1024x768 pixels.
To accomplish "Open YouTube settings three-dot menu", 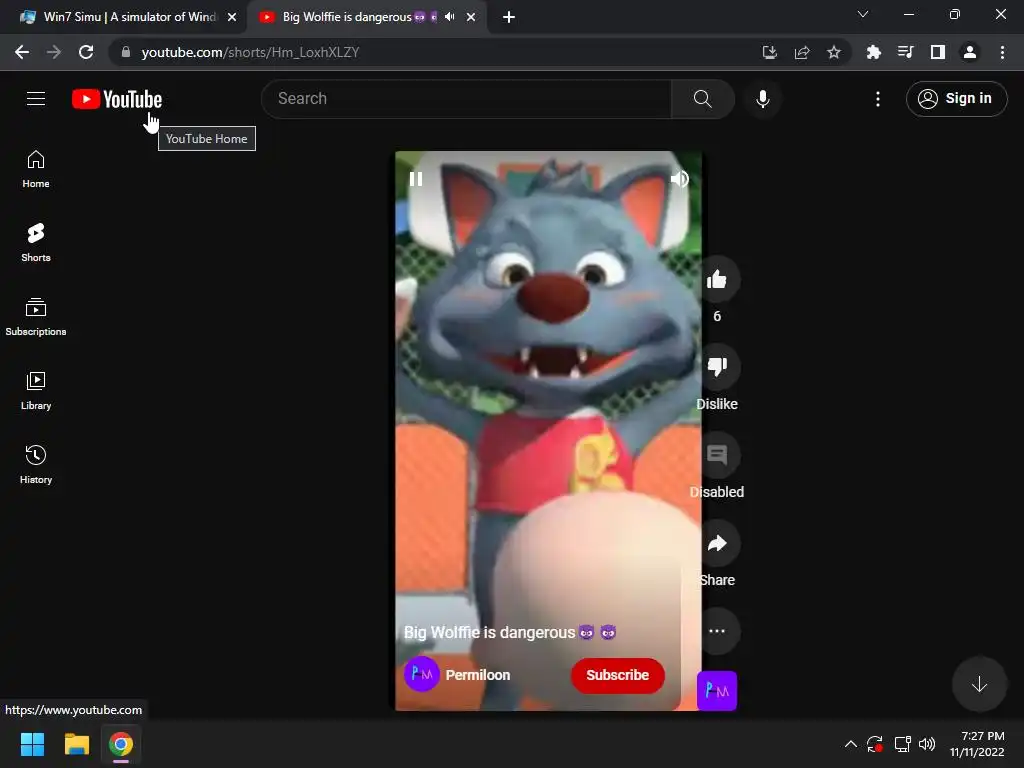I will point(878,99).
